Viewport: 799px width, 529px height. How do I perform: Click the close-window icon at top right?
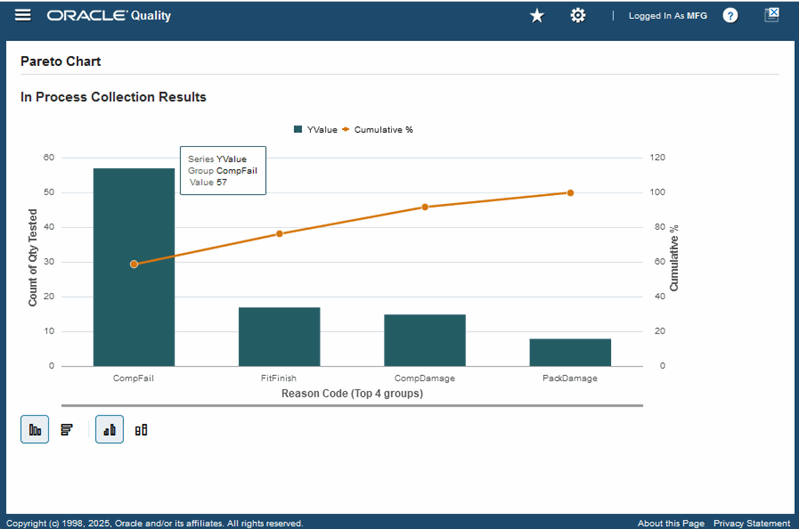(x=772, y=14)
